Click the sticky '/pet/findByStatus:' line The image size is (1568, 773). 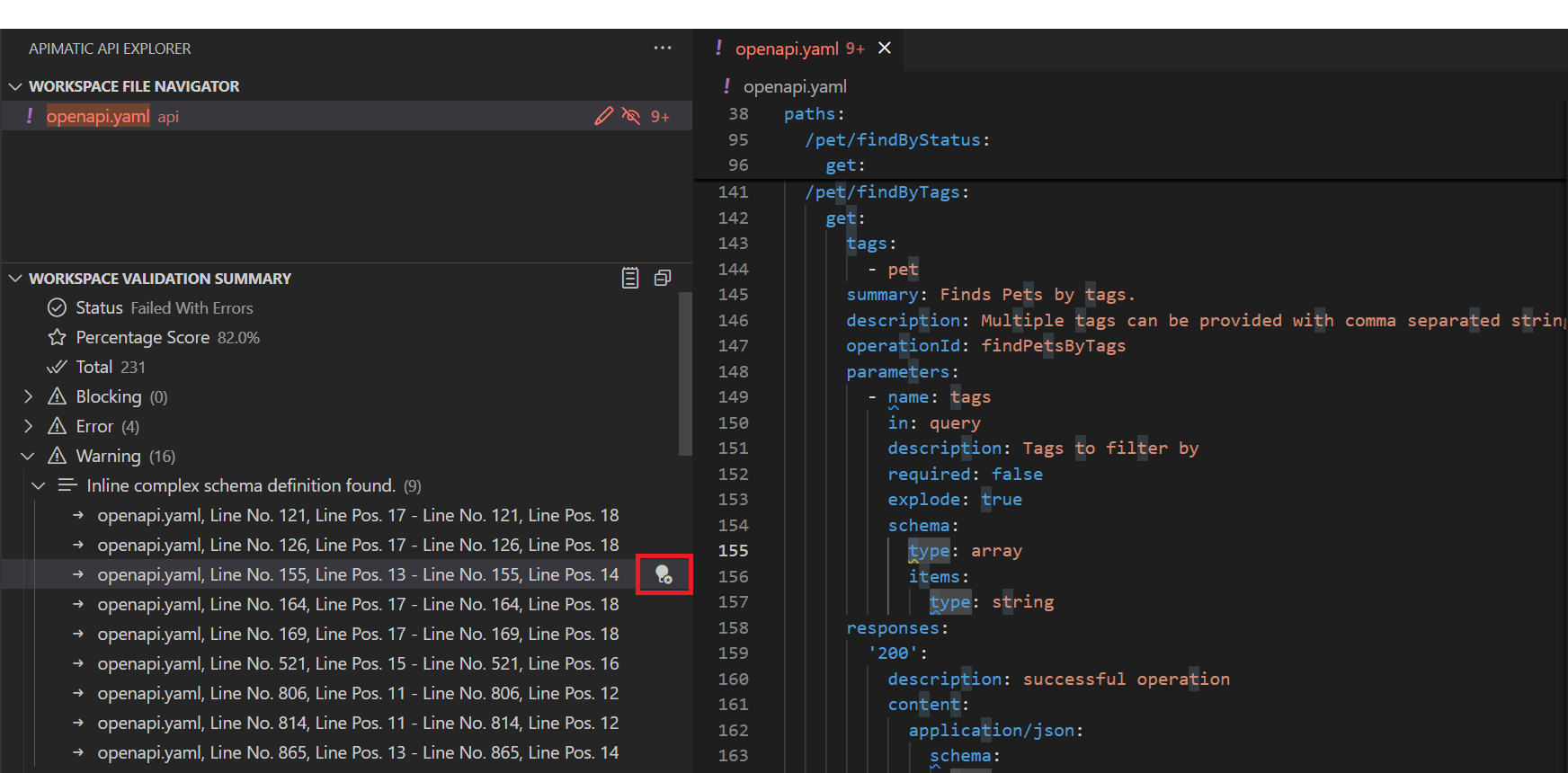(x=897, y=139)
